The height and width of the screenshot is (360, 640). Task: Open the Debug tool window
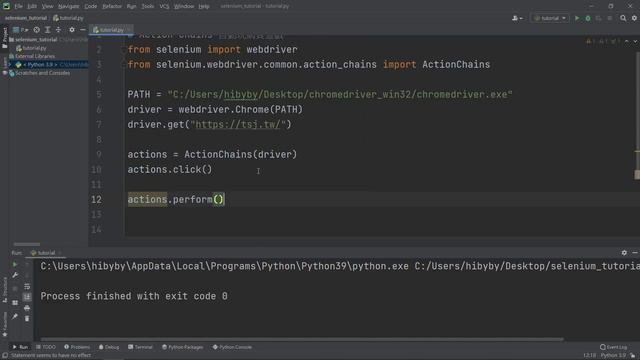click(x=109, y=347)
